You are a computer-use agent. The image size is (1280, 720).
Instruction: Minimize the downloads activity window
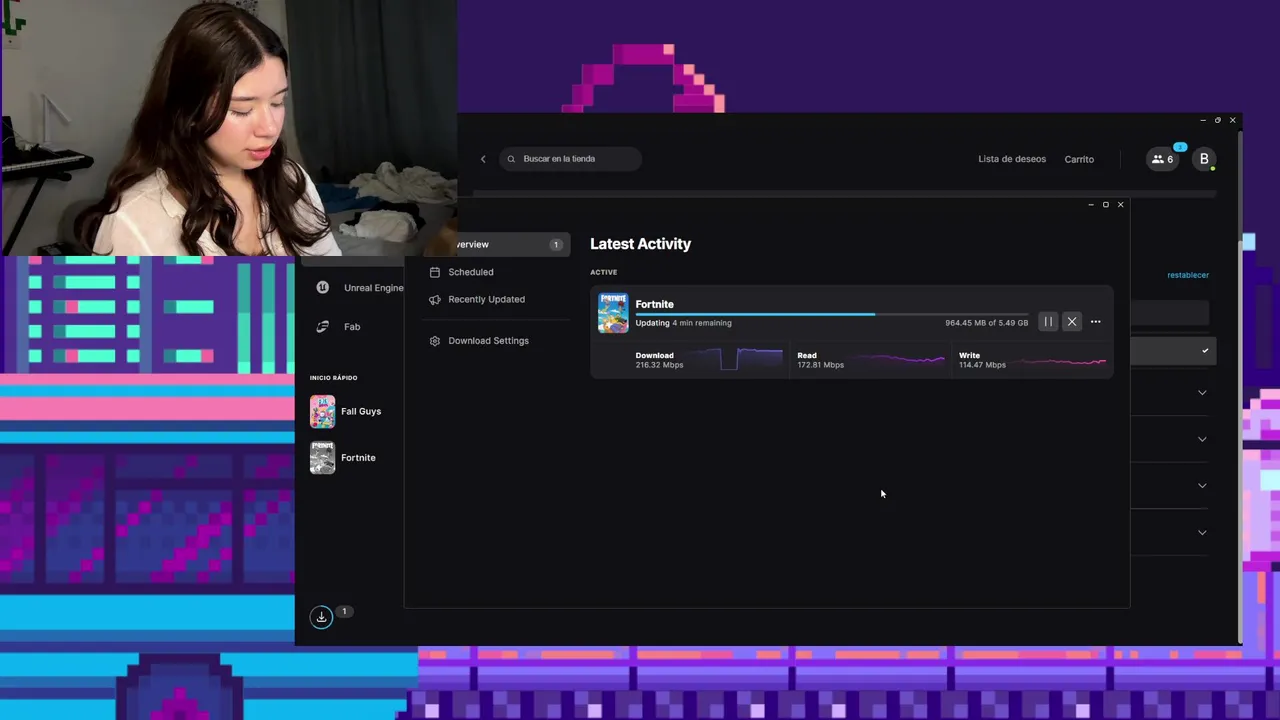click(x=1090, y=205)
